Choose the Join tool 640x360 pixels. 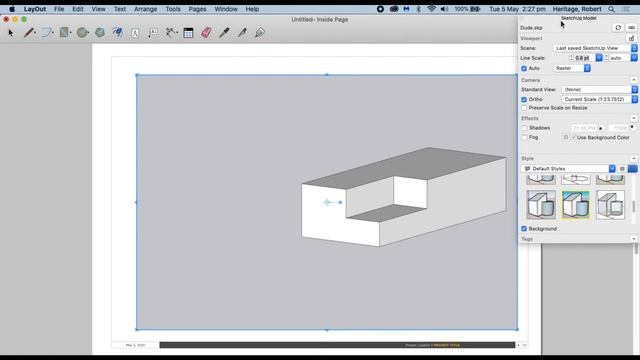tap(260, 33)
